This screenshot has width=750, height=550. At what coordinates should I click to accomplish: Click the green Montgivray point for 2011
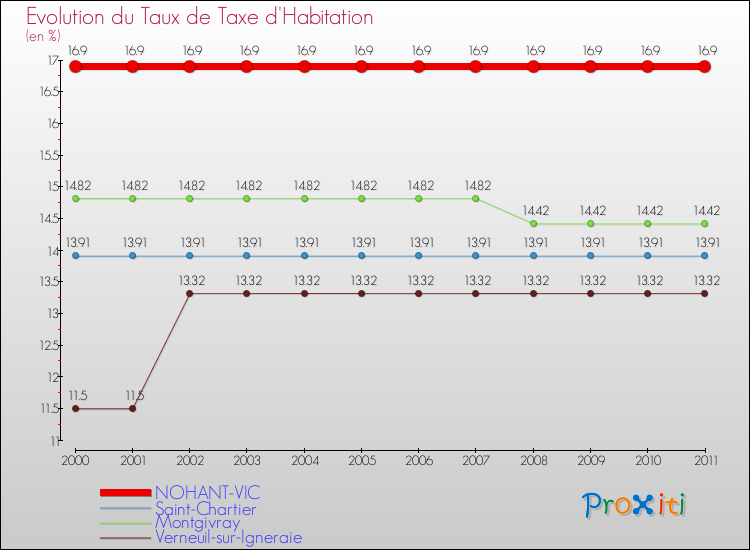705,224
